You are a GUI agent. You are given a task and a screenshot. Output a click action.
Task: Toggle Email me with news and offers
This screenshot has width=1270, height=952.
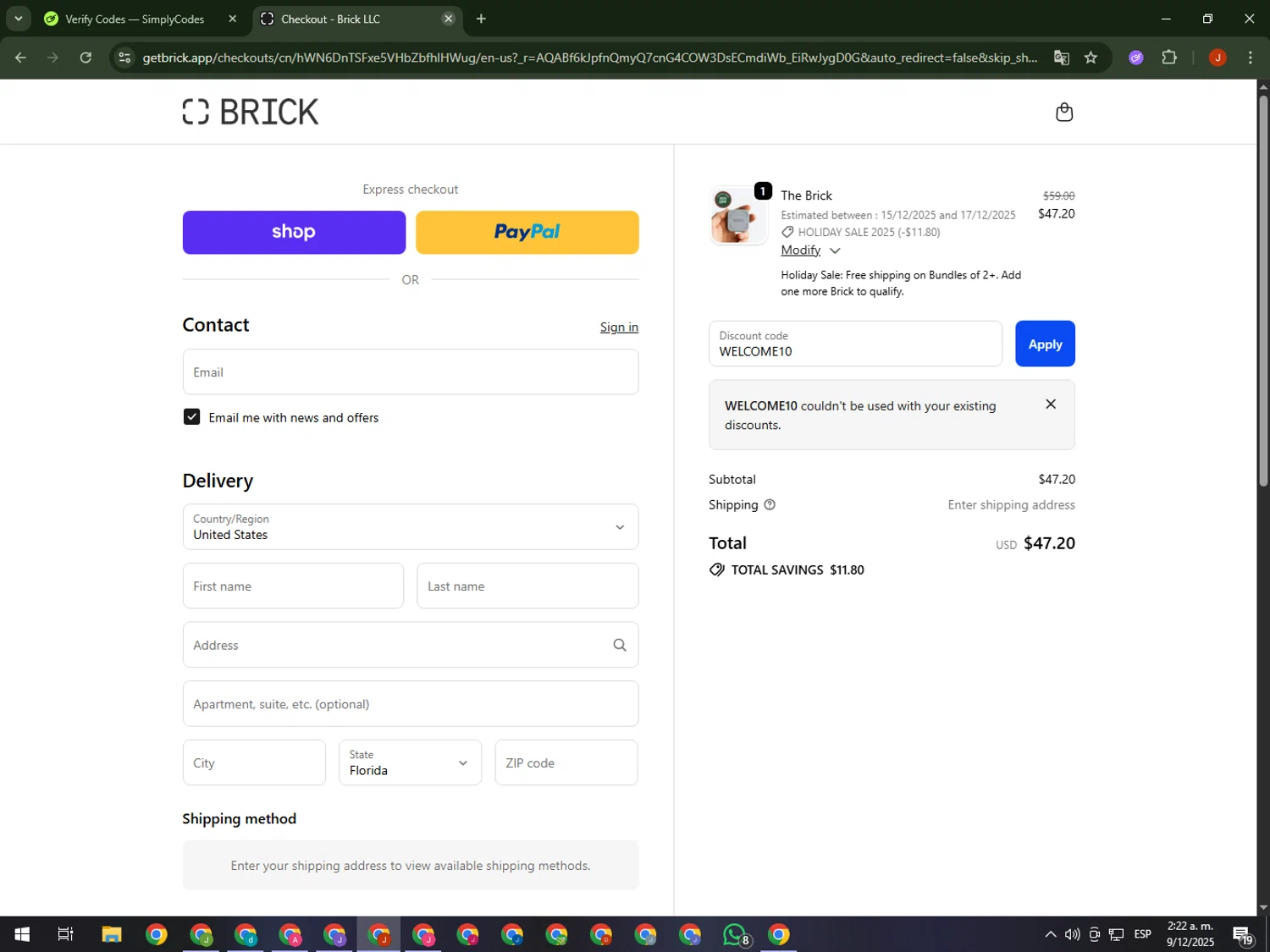pyautogui.click(x=192, y=417)
